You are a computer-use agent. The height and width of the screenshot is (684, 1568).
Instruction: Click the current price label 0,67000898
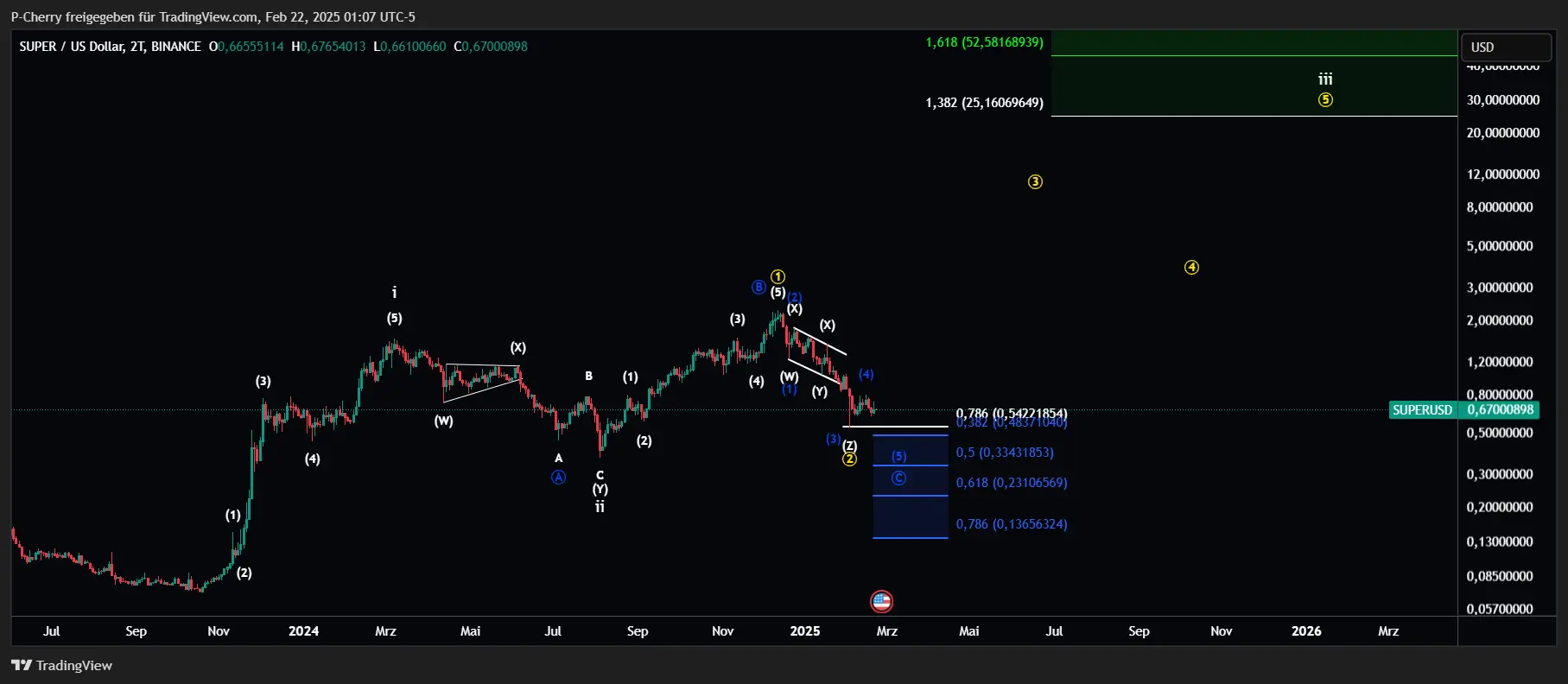1501,410
